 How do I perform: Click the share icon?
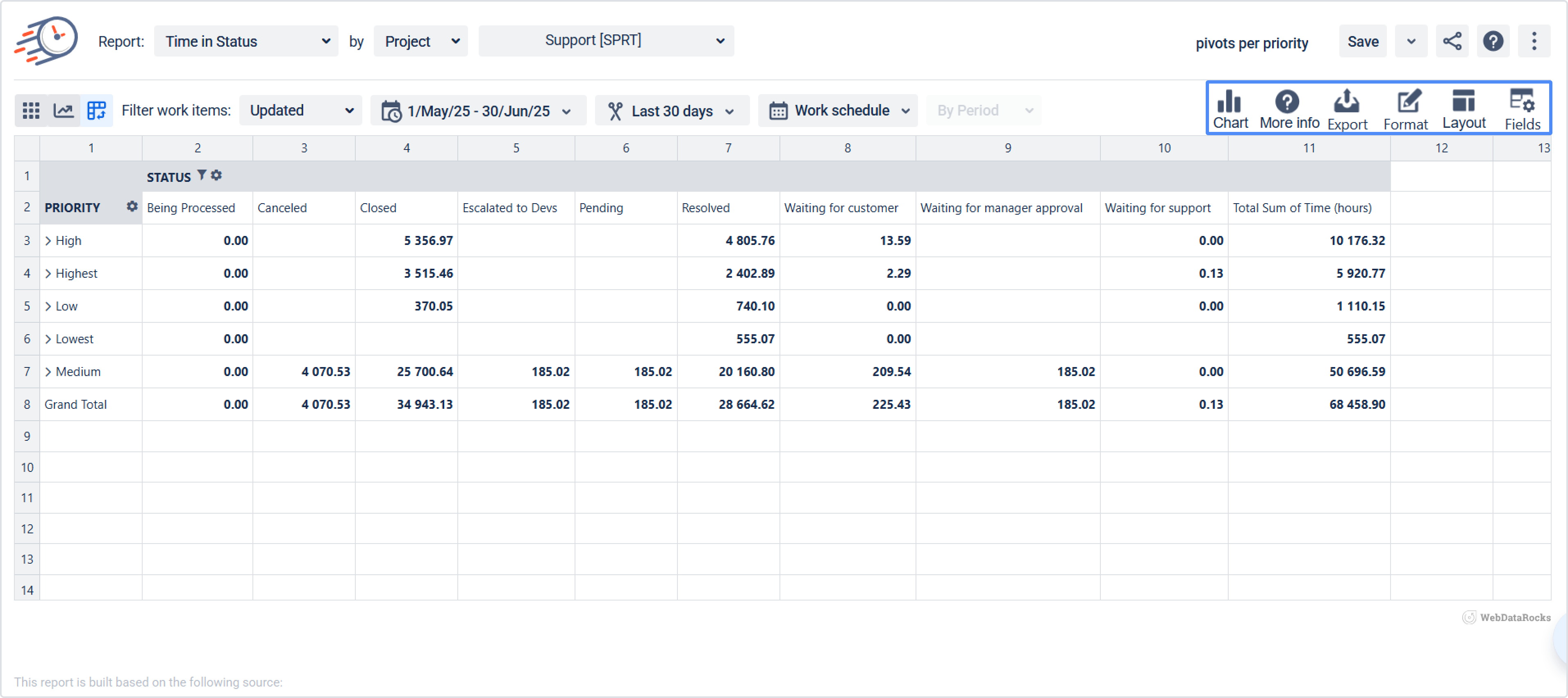click(1452, 41)
